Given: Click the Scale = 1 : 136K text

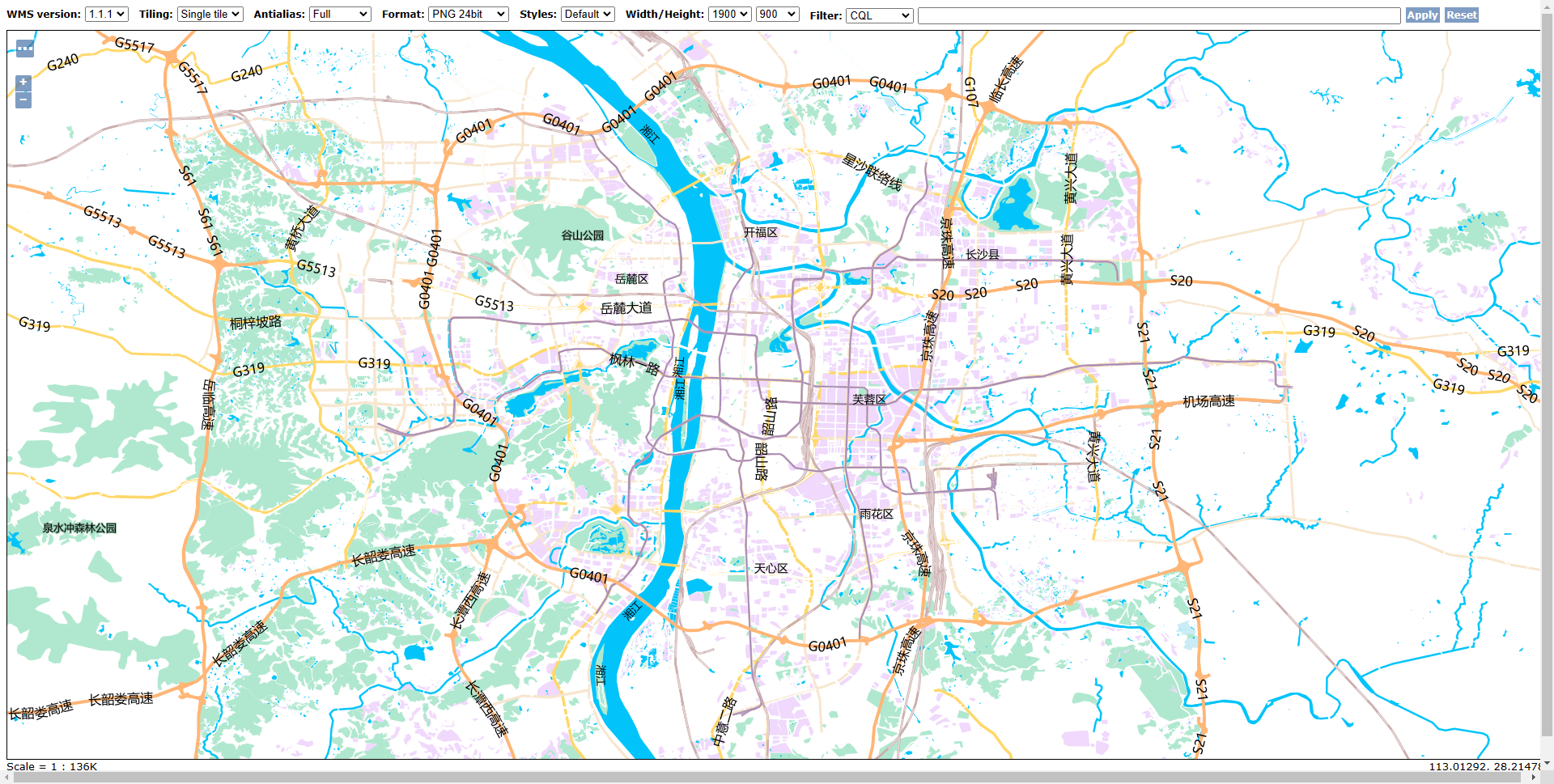Looking at the screenshot, I should click(52, 766).
